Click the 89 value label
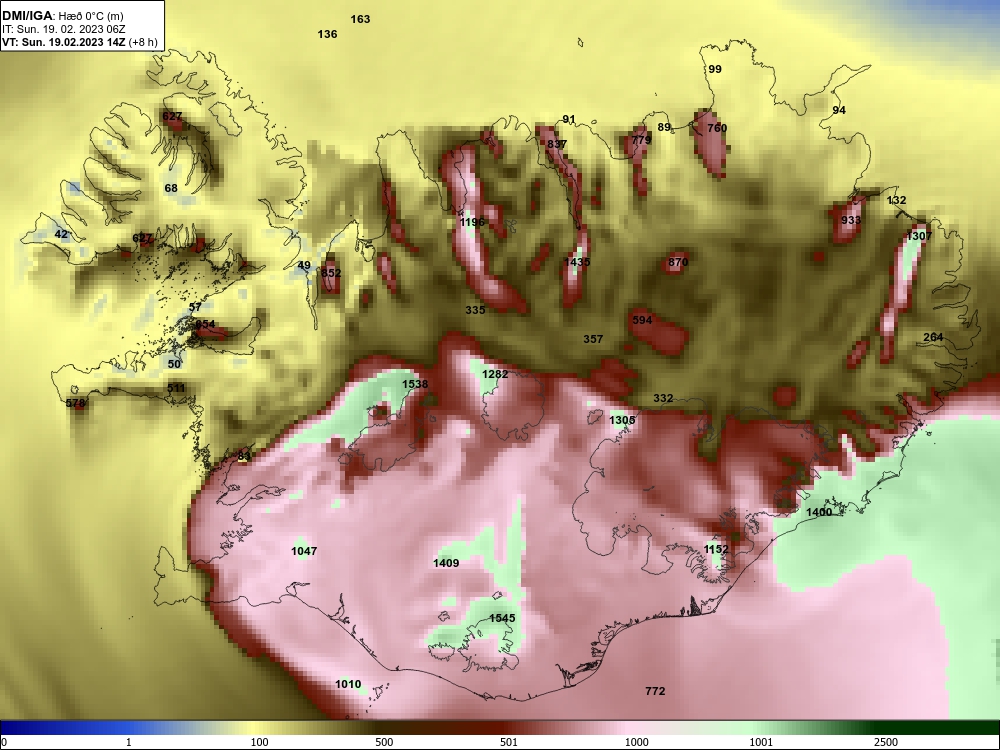Screen dimensions: 1000x750 pyautogui.click(x=664, y=127)
